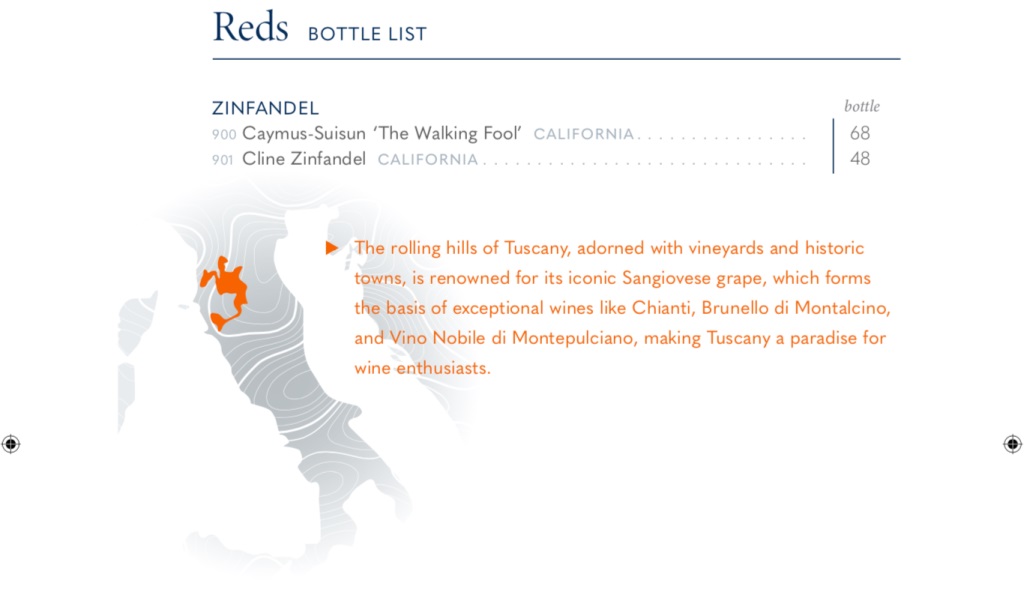The width and height of the screenshot is (1024, 589).
Task: Select wine number 901
Action: 224,160
